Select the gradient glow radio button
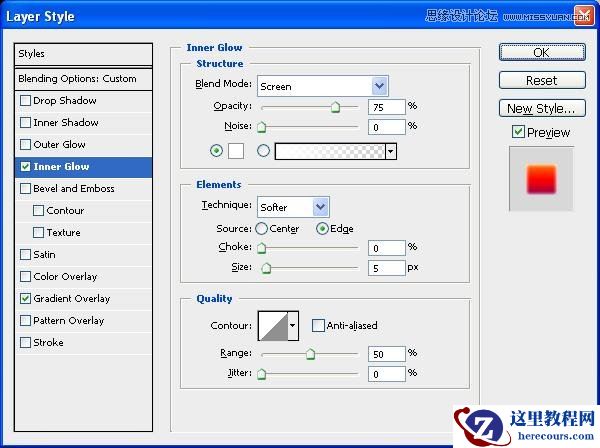 click(264, 151)
